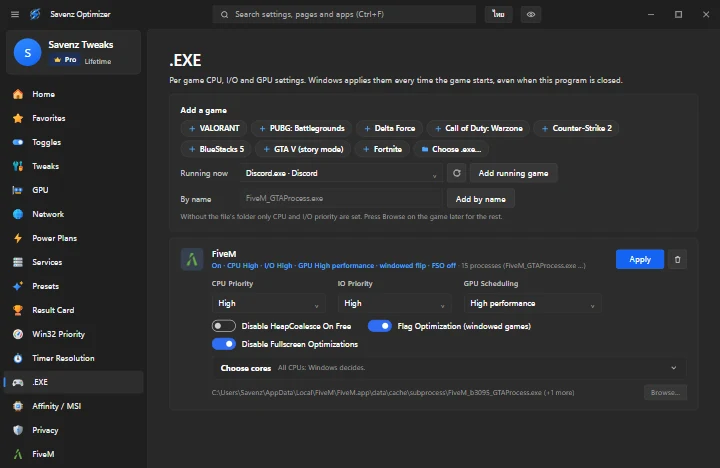Image resolution: width=720 pixels, height=468 pixels.
Task: Click the Win32 Priority gauge icon
Action: pyautogui.click(x=18, y=334)
